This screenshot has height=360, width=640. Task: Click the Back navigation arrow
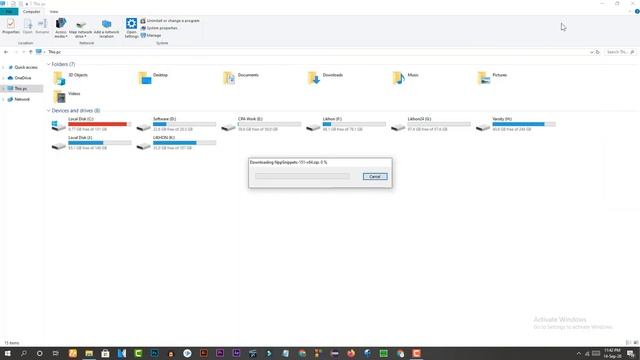click(x=6, y=52)
